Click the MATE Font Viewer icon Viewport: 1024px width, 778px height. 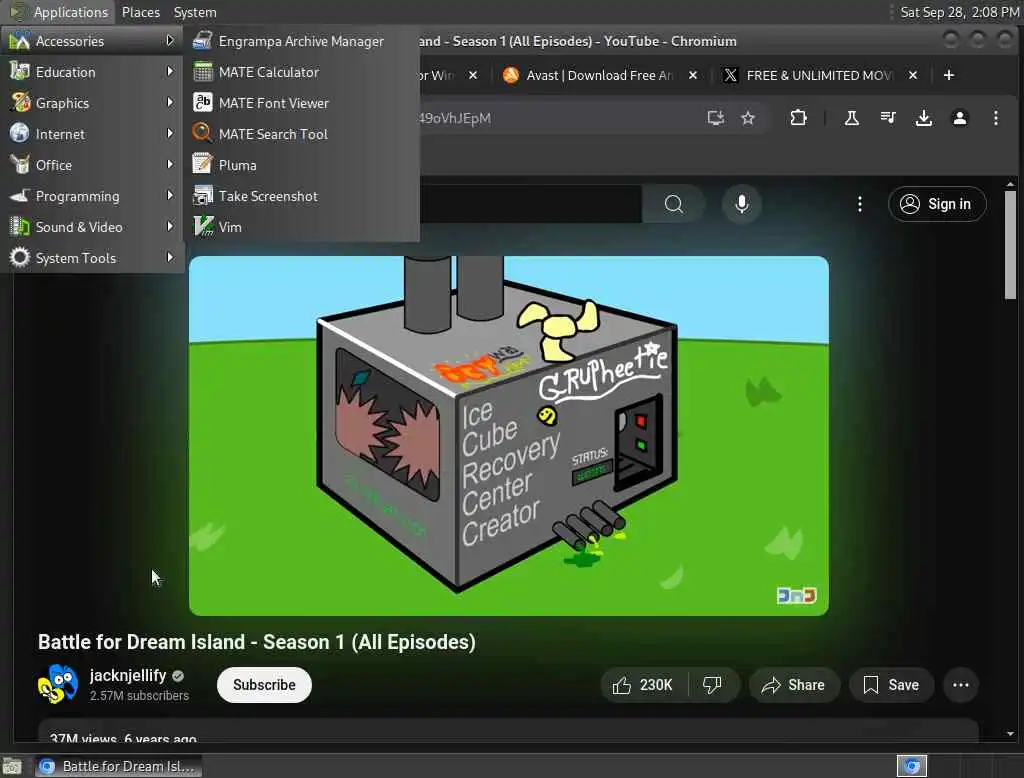[203, 103]
